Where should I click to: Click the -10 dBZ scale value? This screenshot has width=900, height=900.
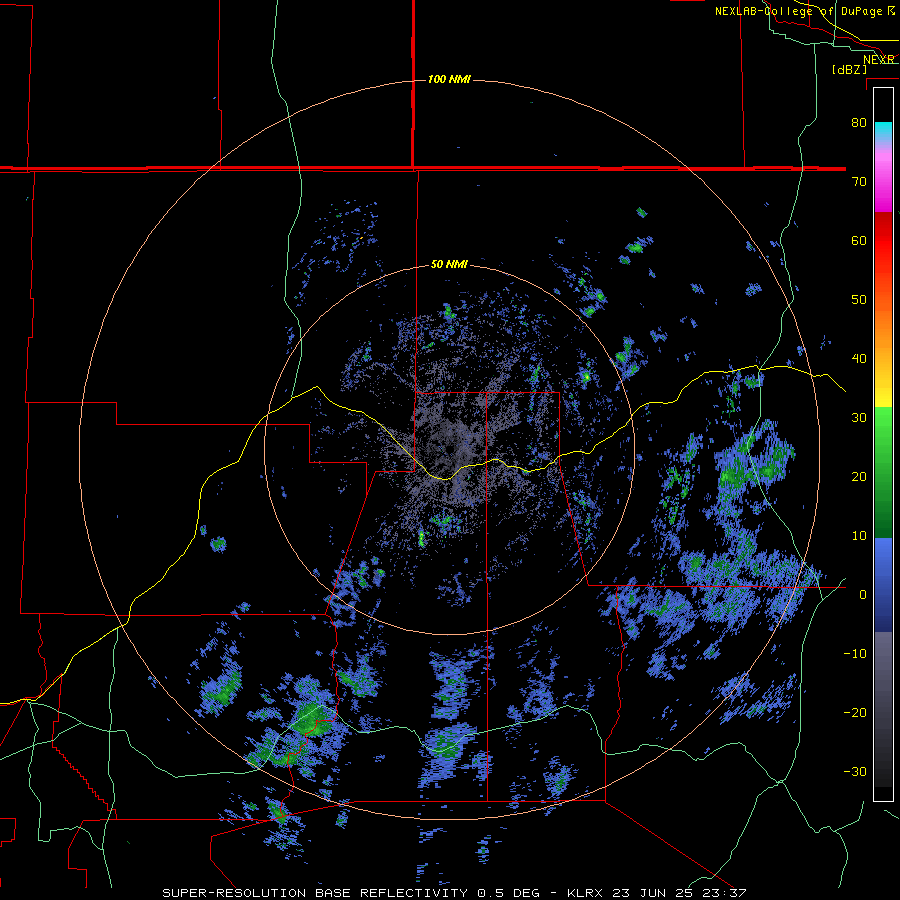pos(855,654)
